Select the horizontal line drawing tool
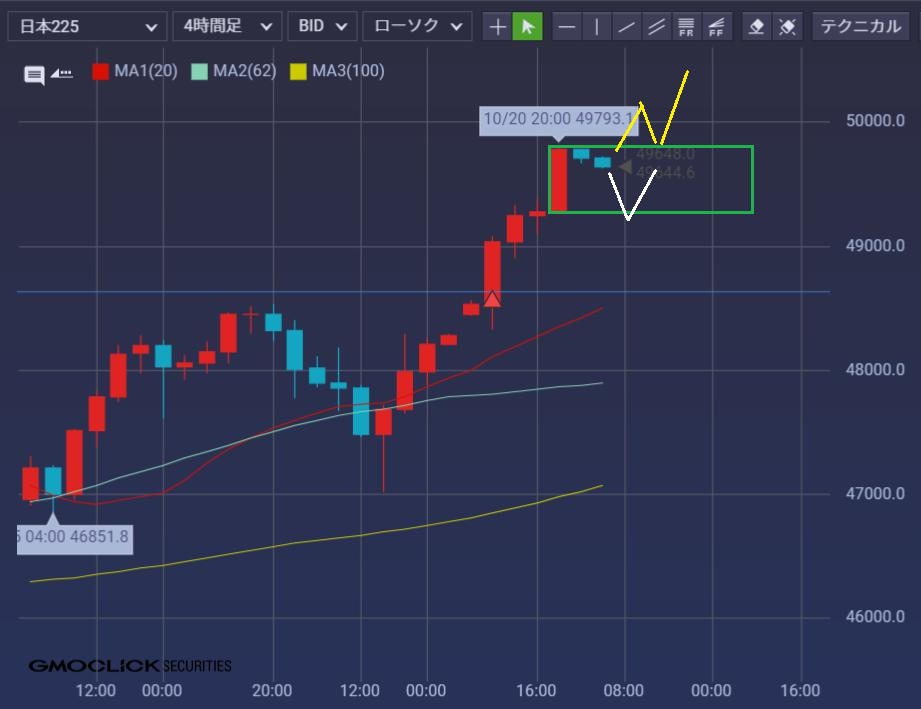 click(x=567, y=27)
